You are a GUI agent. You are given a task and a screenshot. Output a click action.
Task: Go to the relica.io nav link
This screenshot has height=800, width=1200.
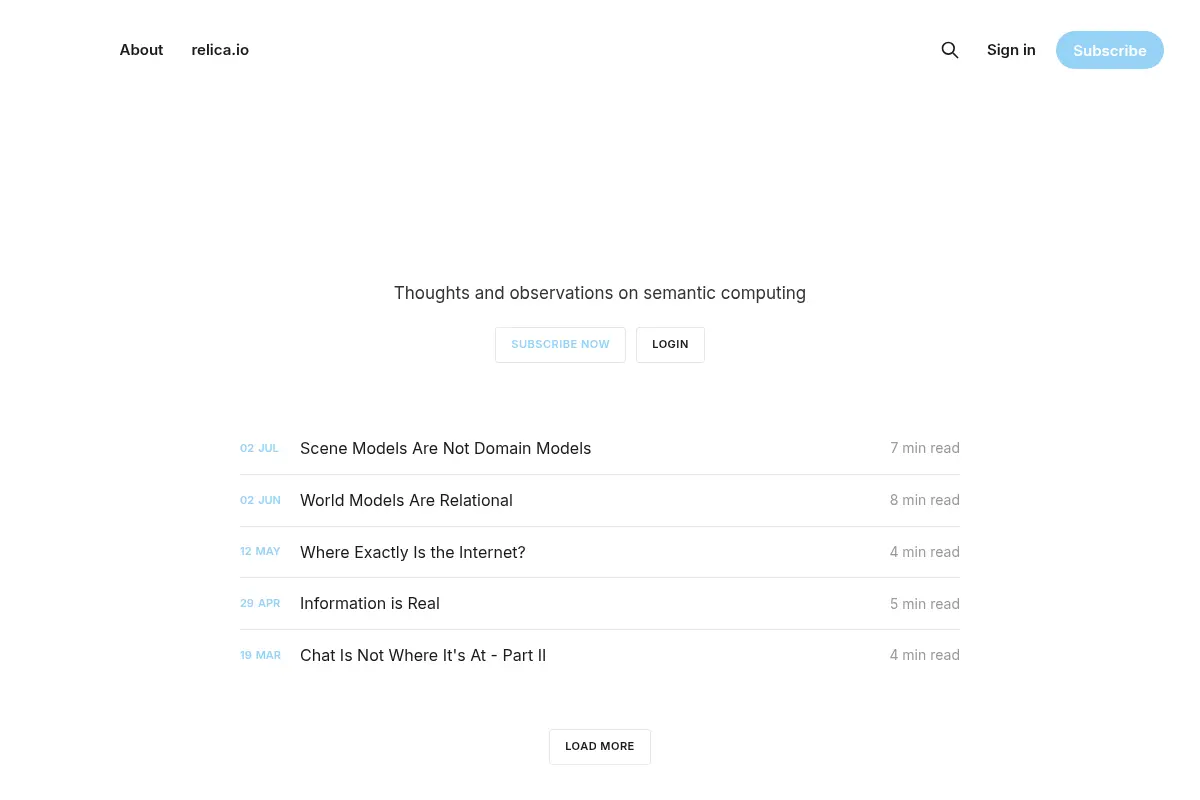point(220,50)
